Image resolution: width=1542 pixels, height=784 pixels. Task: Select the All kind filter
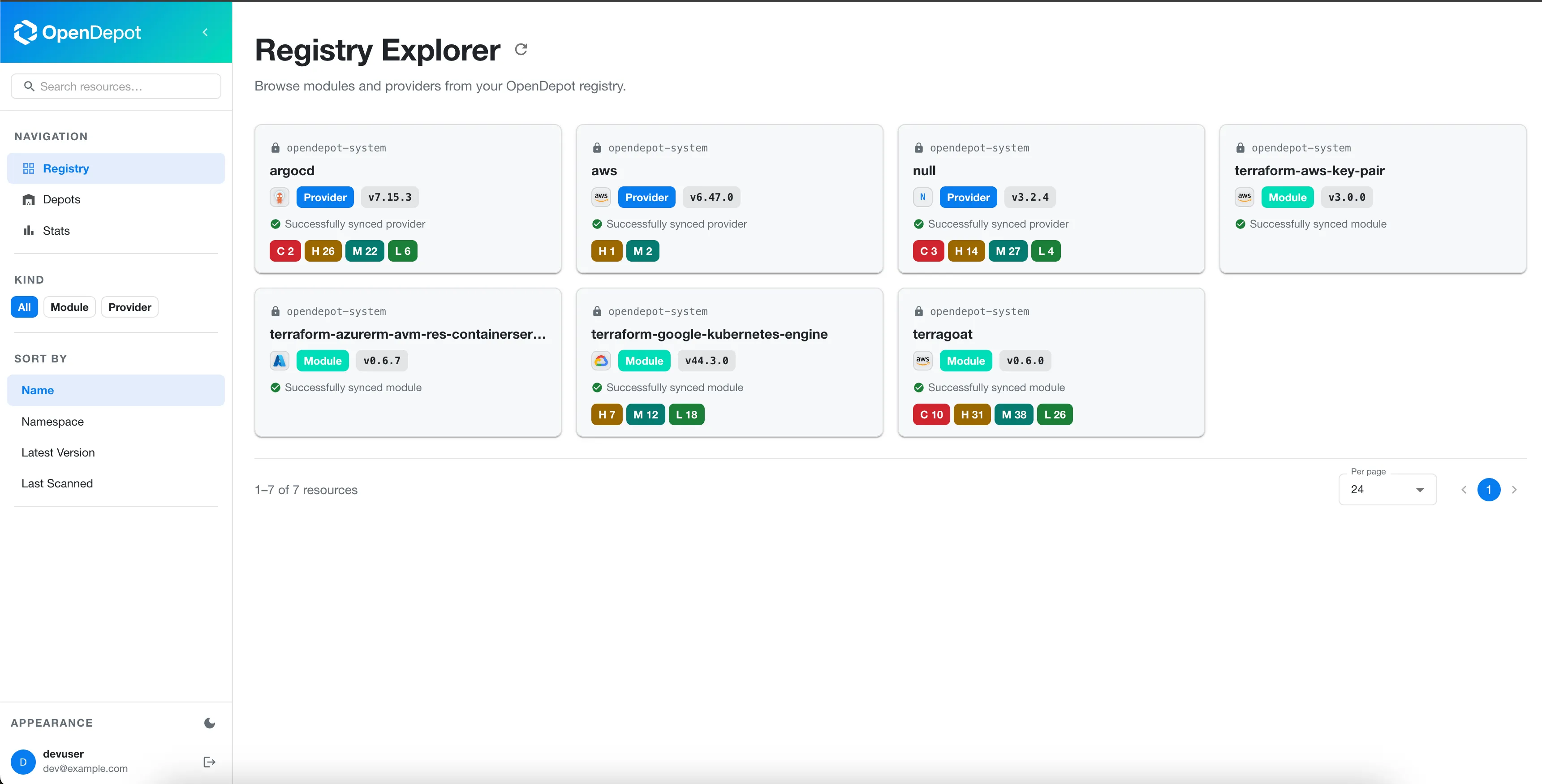(25, 307)
